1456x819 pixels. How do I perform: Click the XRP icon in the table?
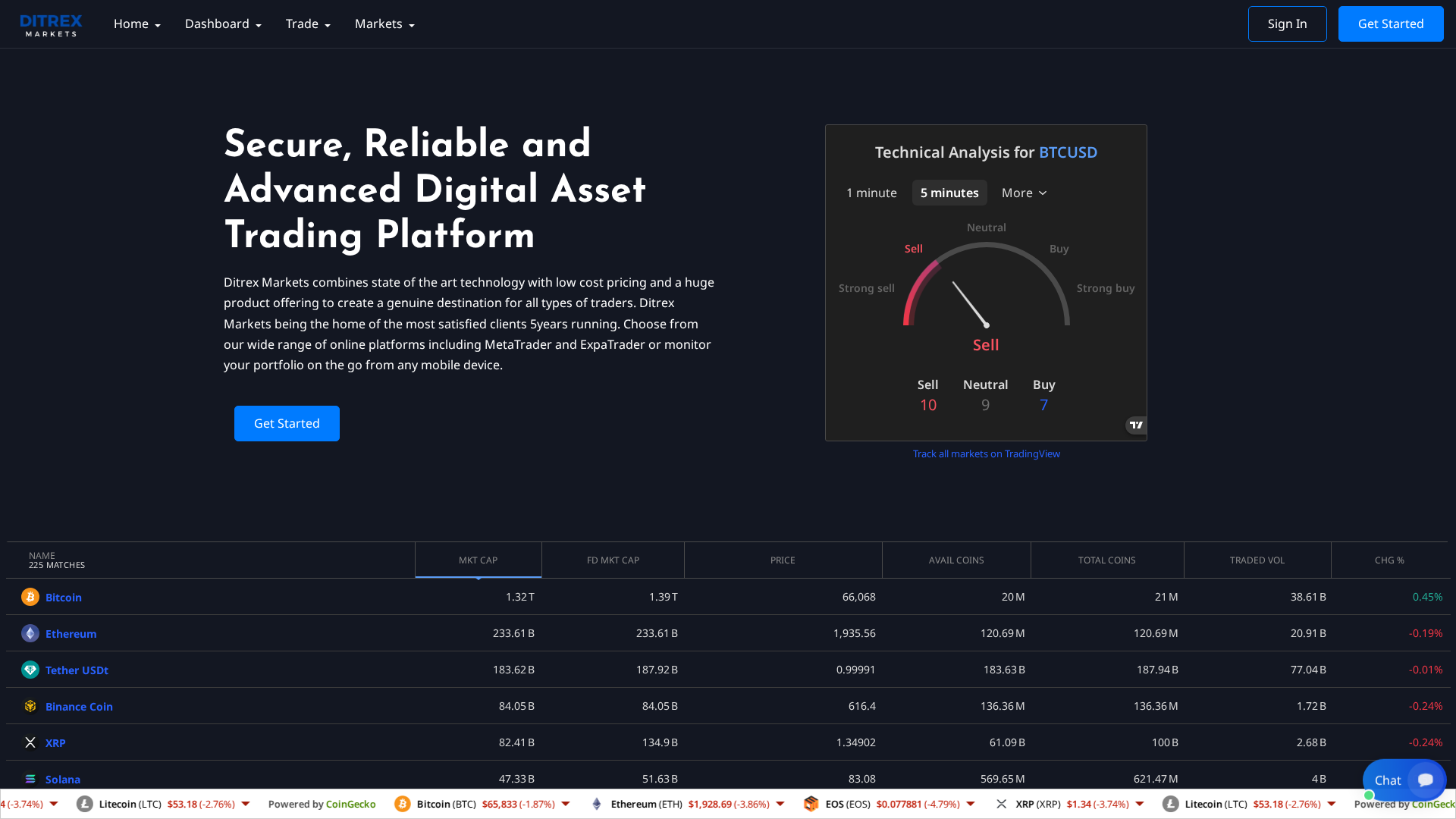click(30, 742)
